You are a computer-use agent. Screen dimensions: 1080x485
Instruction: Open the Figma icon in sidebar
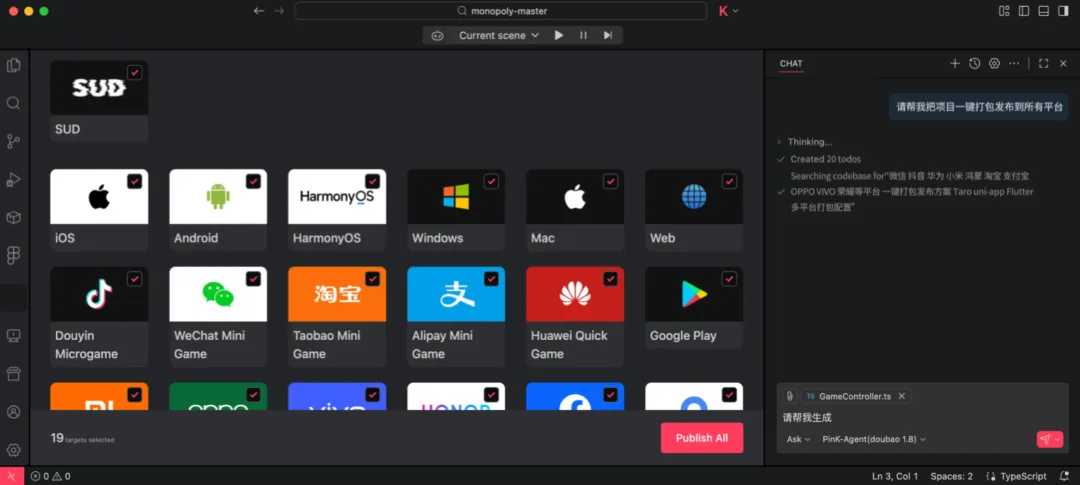pyautogui.click(x=13, y=256)
